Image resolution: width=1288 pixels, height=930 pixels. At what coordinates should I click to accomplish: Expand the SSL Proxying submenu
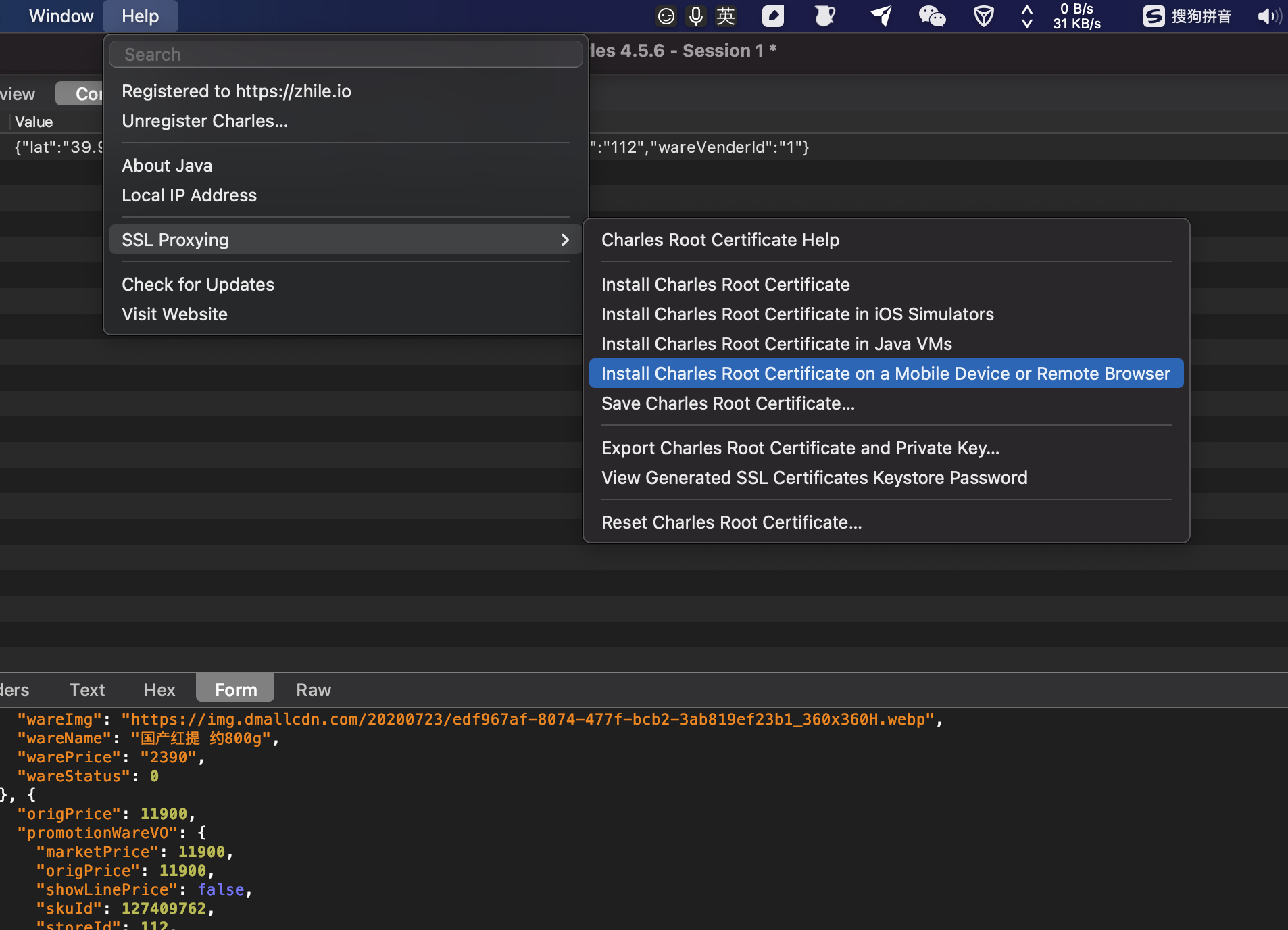(345, 240)
